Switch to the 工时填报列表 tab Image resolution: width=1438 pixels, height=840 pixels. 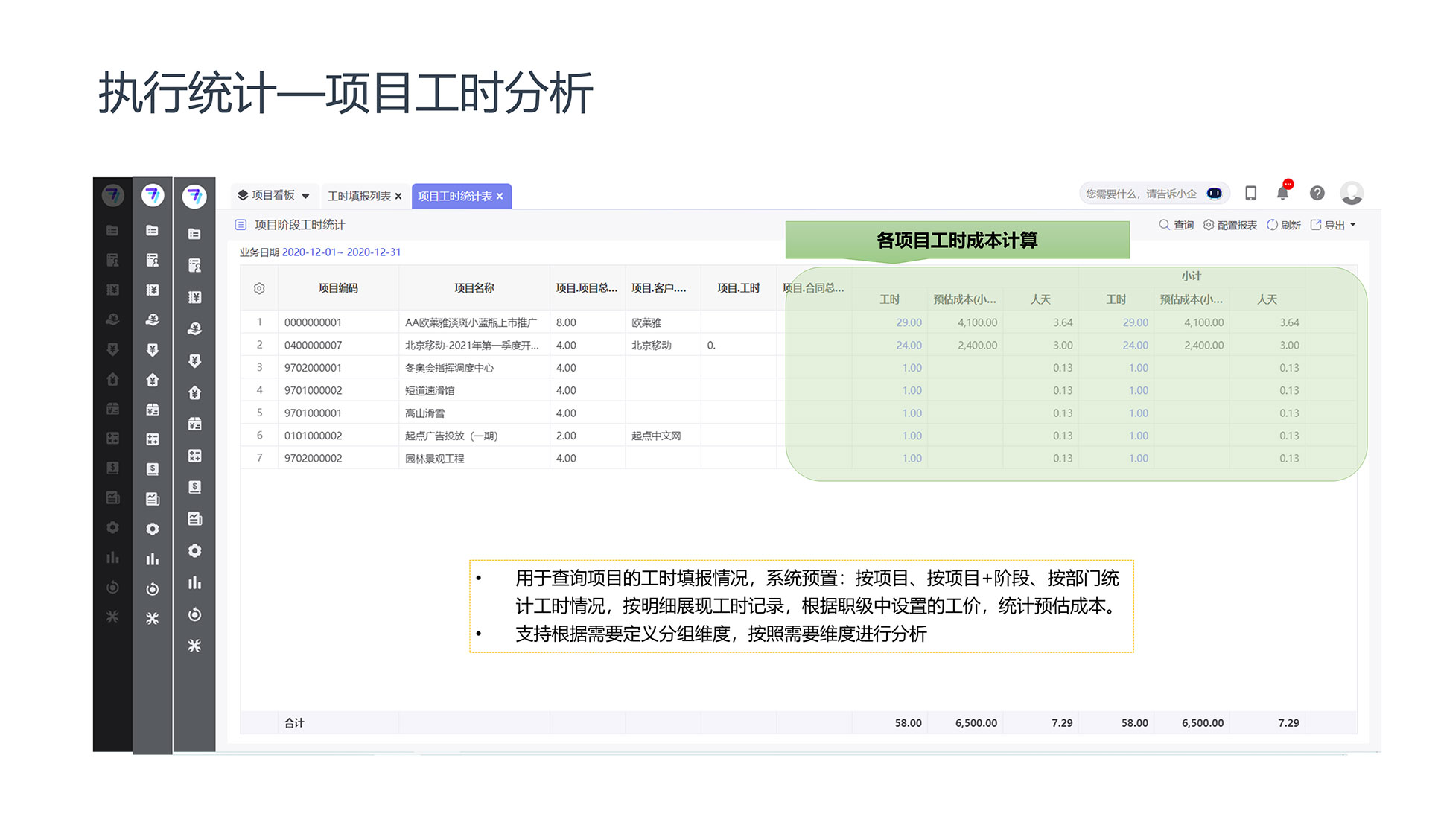tap(359, 196)
